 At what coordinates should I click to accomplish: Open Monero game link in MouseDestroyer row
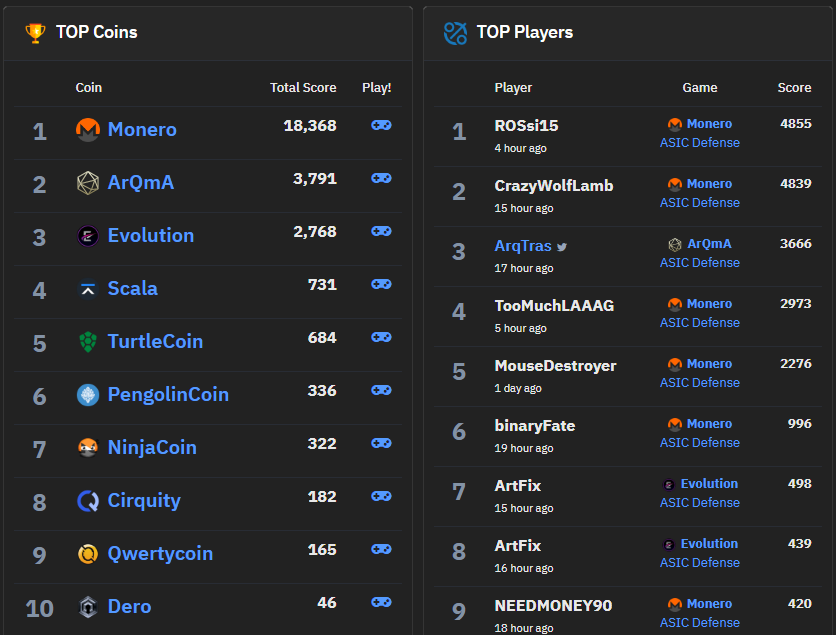coord(709,364)
